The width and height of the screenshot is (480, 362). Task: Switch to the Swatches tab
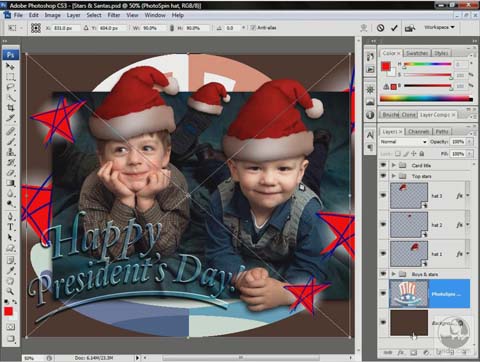[417, 53]
